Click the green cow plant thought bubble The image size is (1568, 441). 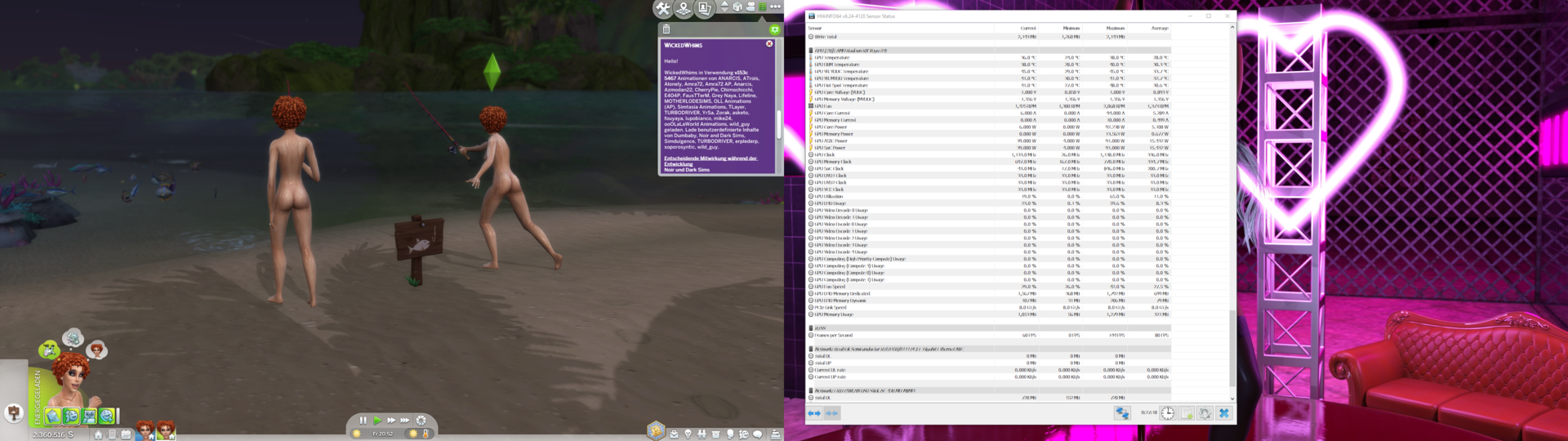tap(49, 350)
